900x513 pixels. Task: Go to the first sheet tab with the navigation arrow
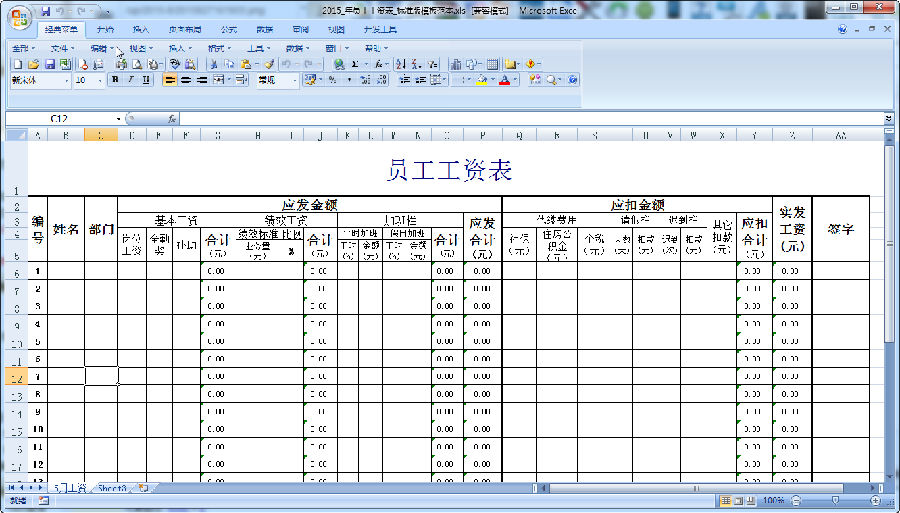pos(11,488)
